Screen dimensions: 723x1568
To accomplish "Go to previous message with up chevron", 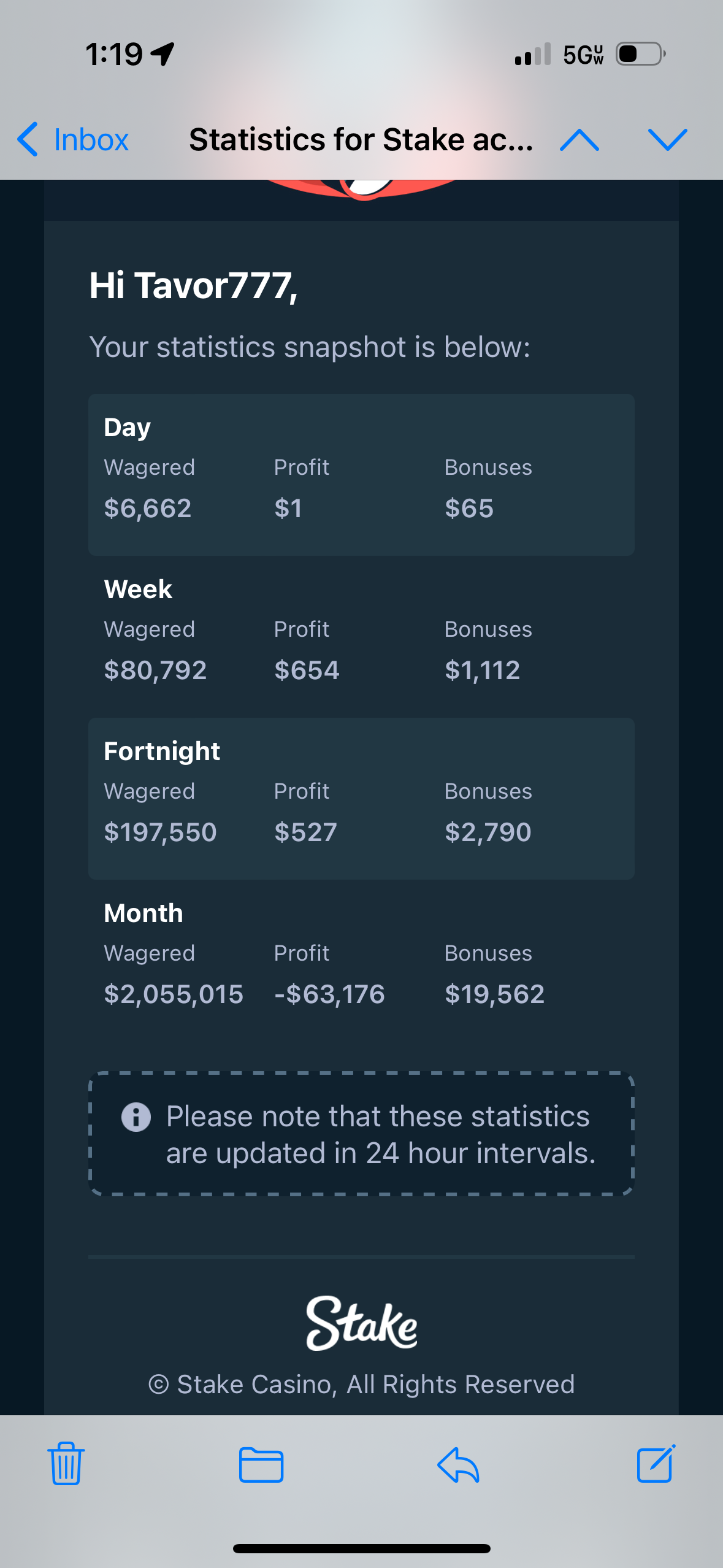I will point(580,140).
